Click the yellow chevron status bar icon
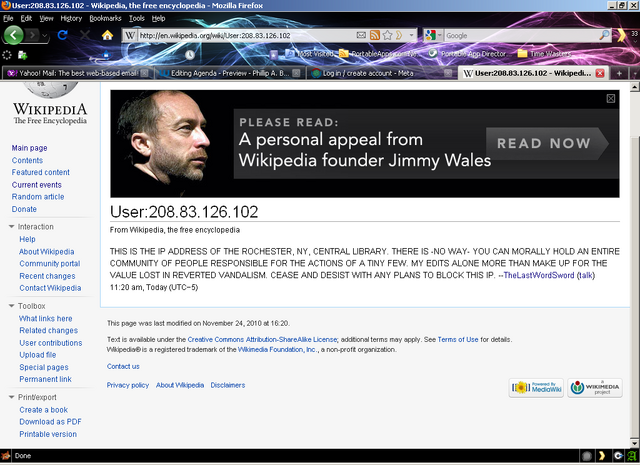Screen dimensions: 640x465 tap(602, 456)
